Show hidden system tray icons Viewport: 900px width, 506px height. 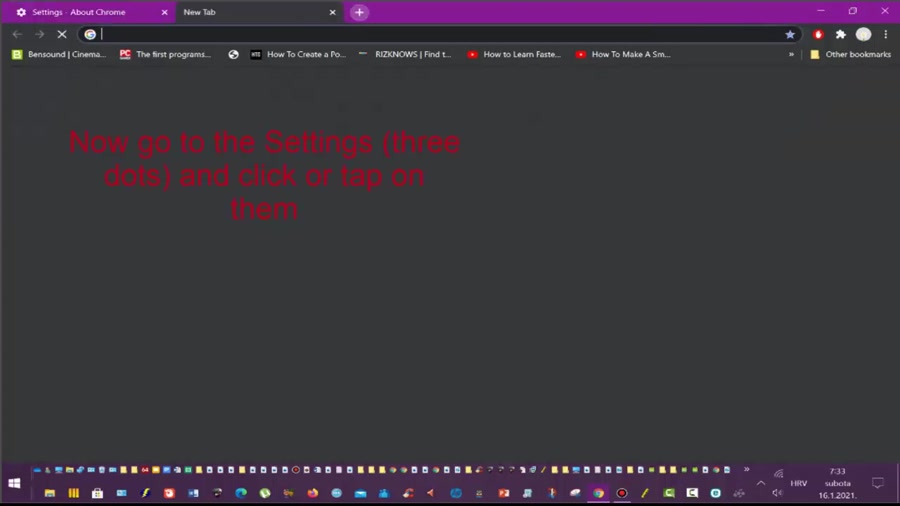761,483
